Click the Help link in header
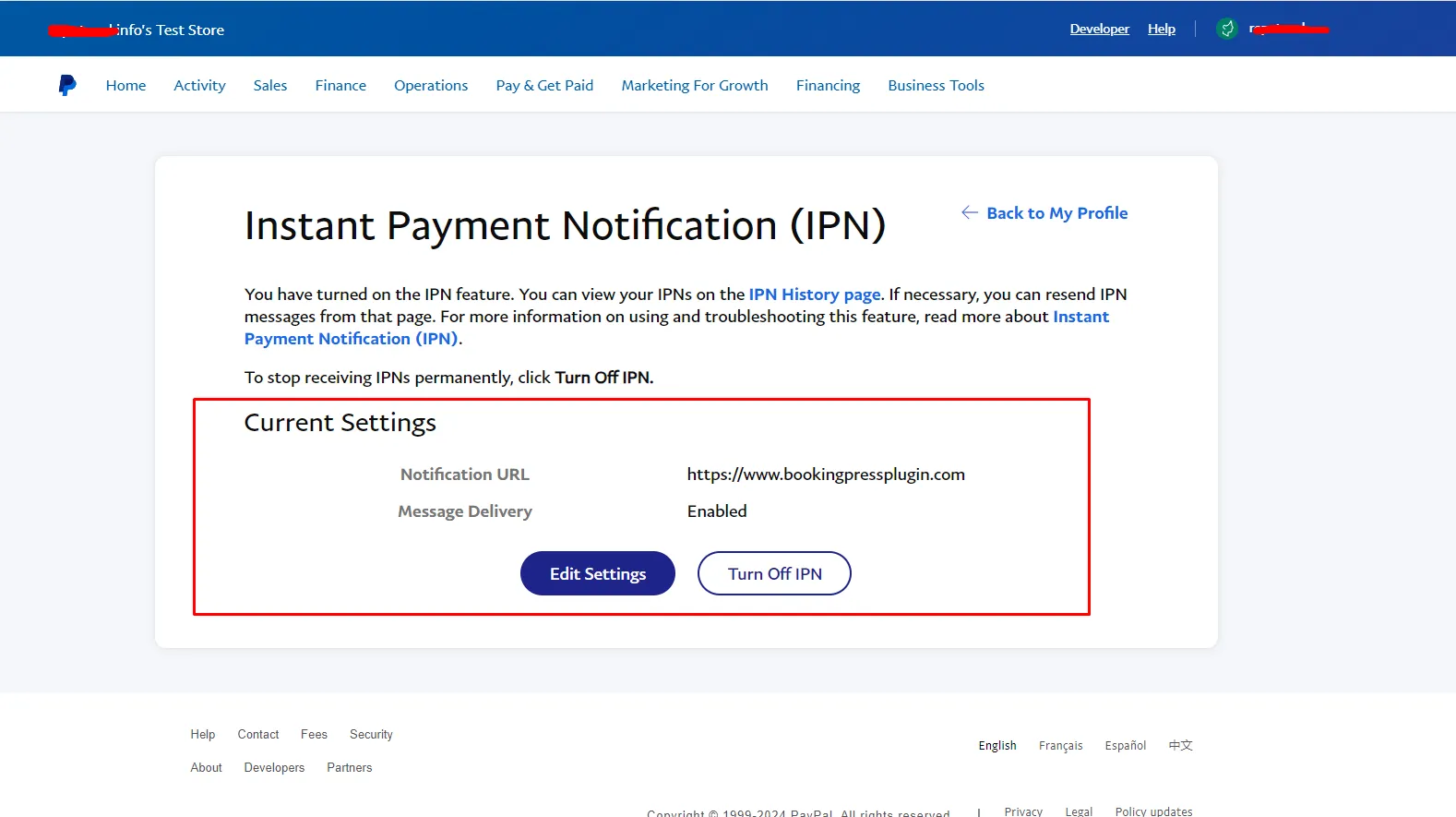Image resolution: width=1456 pixels, height=817 pixels. 1162,29
